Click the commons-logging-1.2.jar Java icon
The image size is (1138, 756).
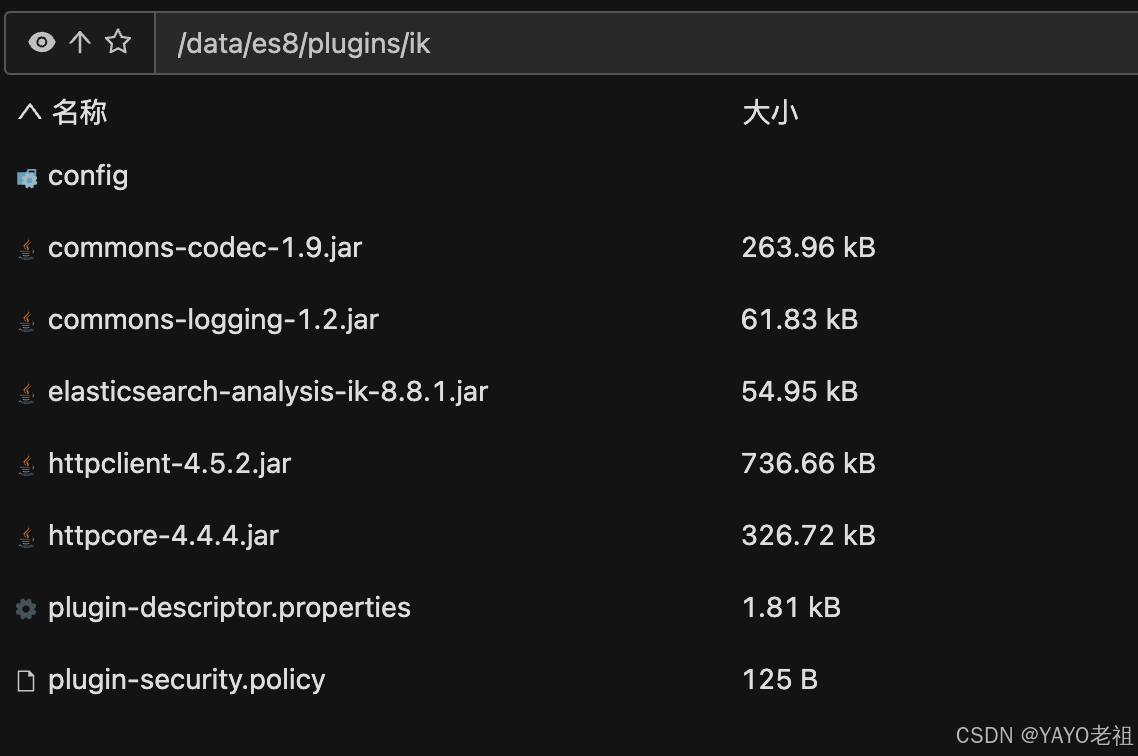point(25,320)
